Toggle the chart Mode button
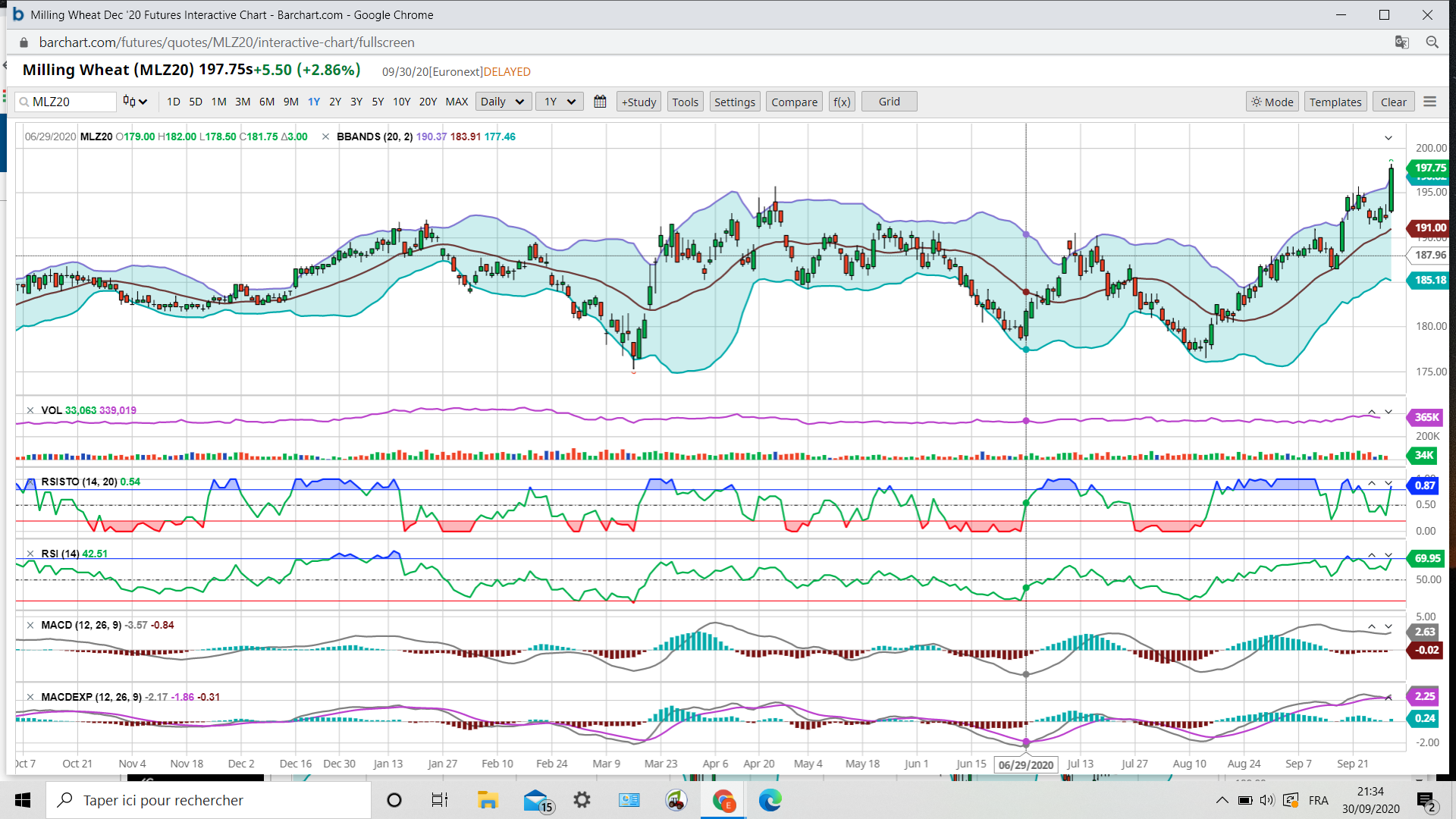 1272,102
